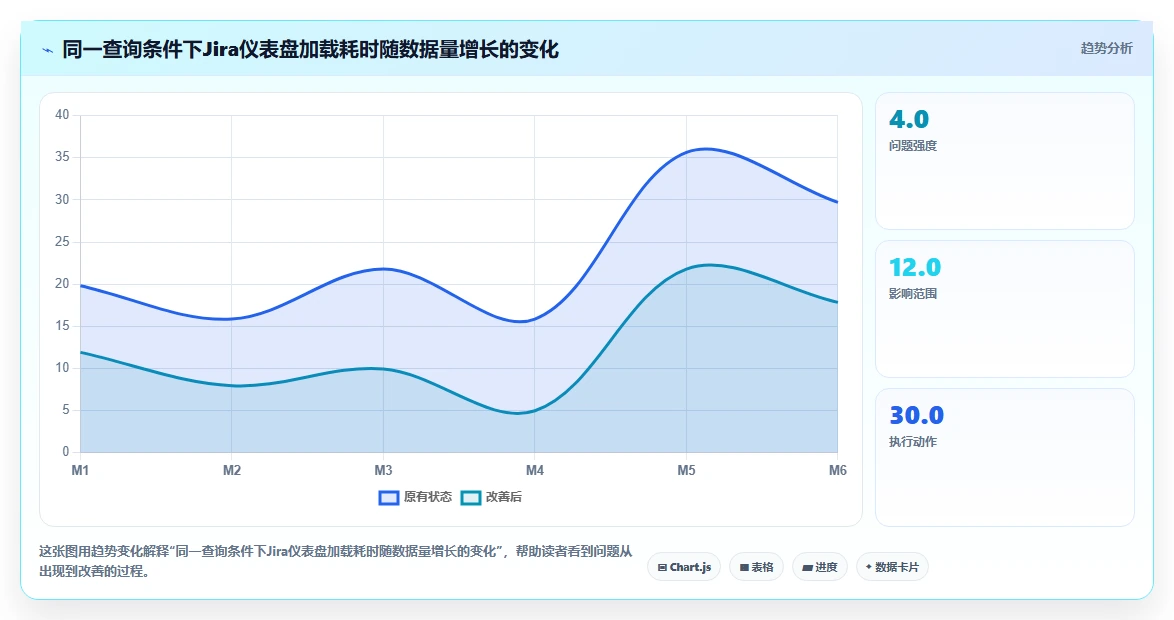The width and height of the screenshot is (1174, 620).
Task: Click the M6 axis label
Action: click(x=837, y=470)
